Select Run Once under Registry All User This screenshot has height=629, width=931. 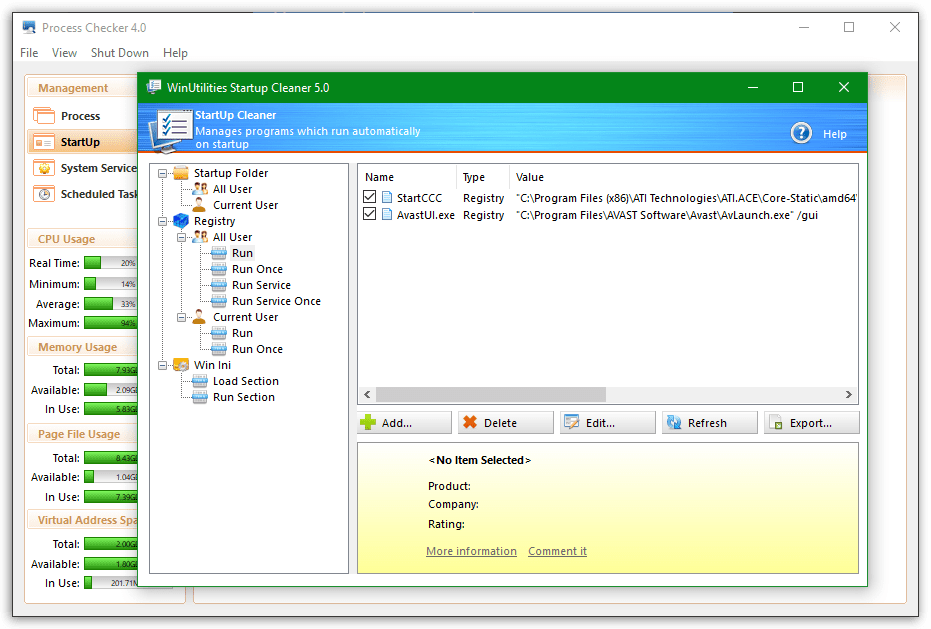click(257, 270)
